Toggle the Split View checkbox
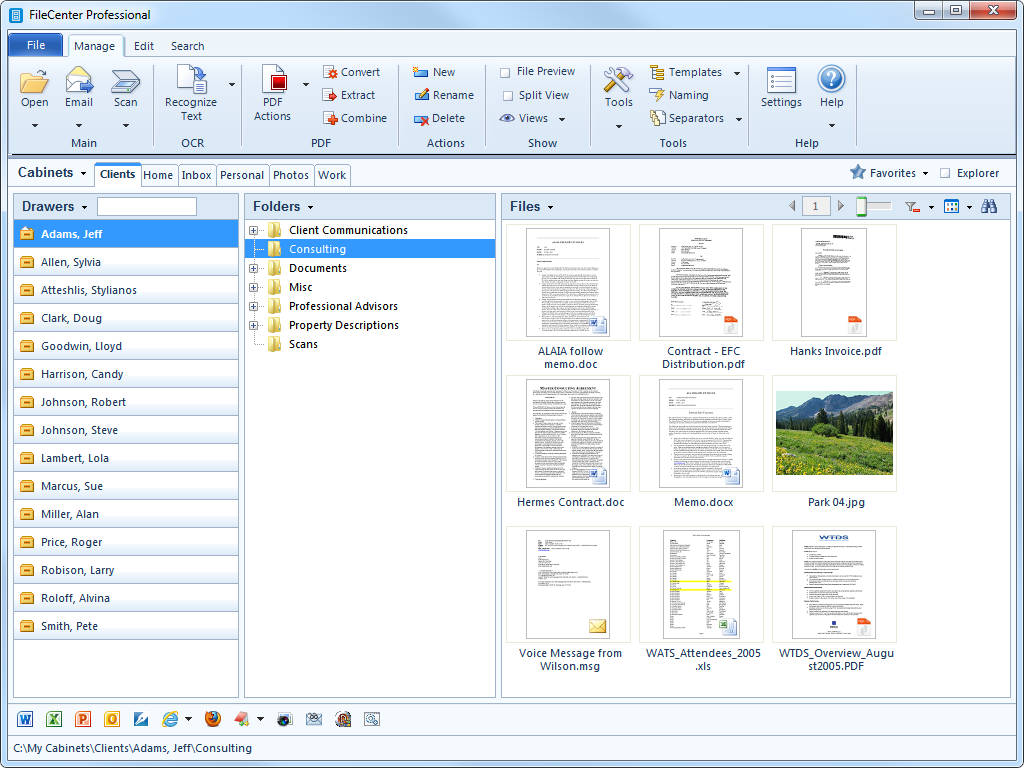1024x768 pixels. pyautogui.click(x=506, y=96)
